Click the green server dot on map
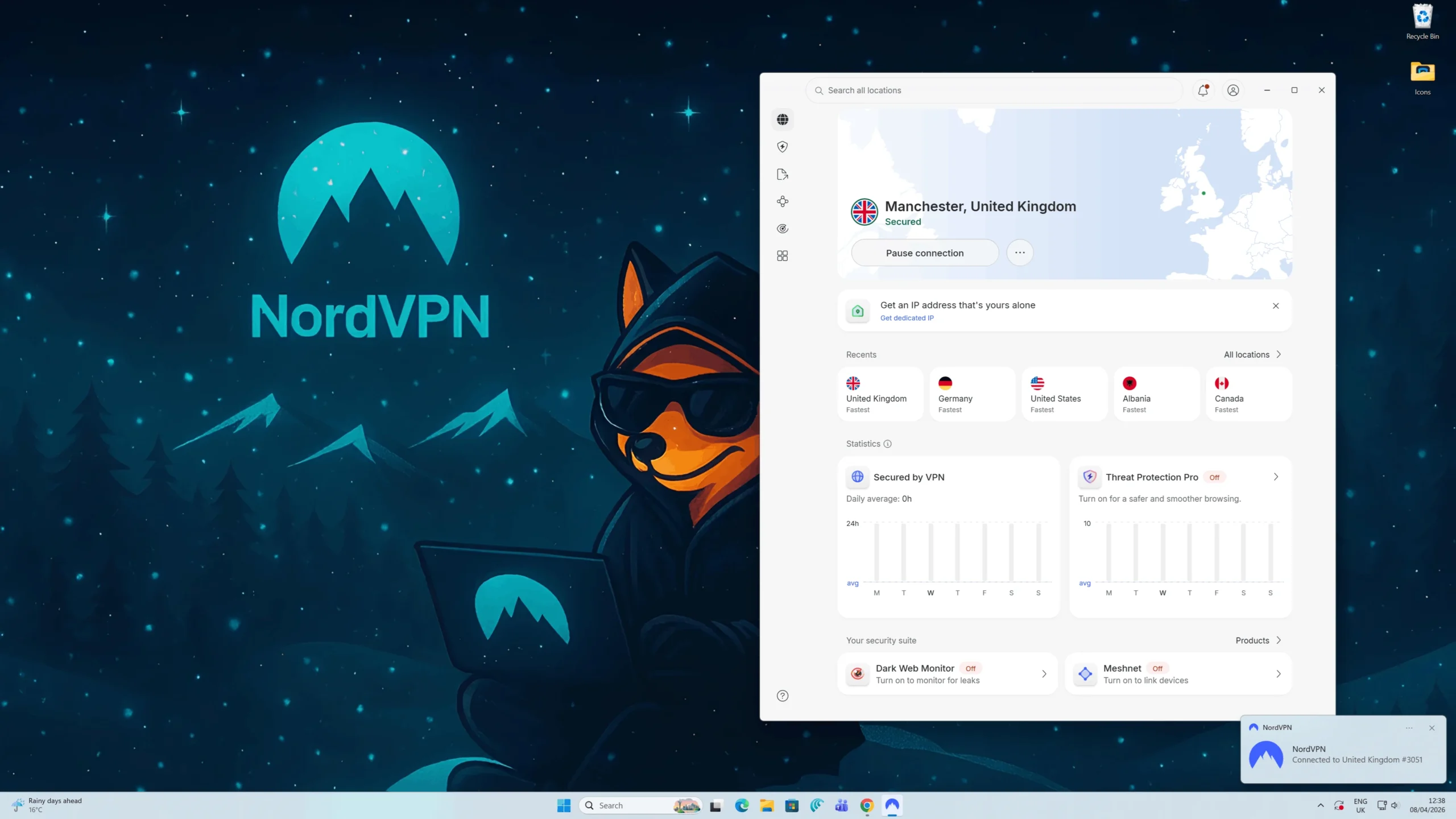Screen dimensions: 1456x819 coord(1203,193)
